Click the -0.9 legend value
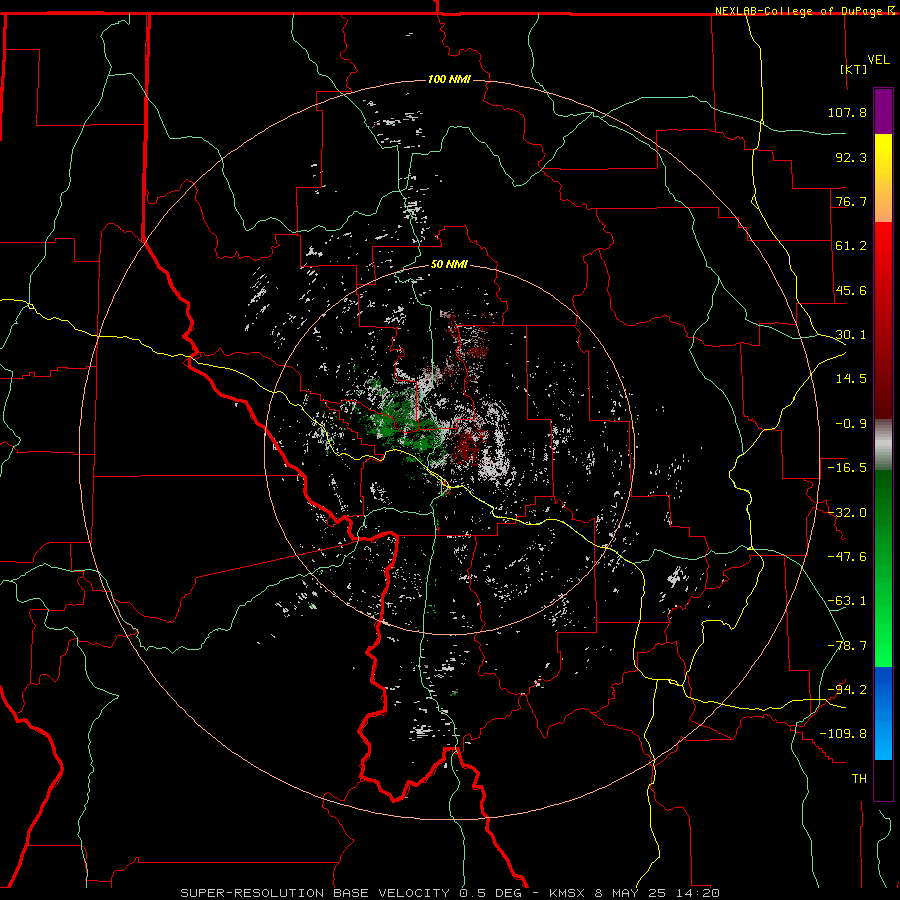 851,424
